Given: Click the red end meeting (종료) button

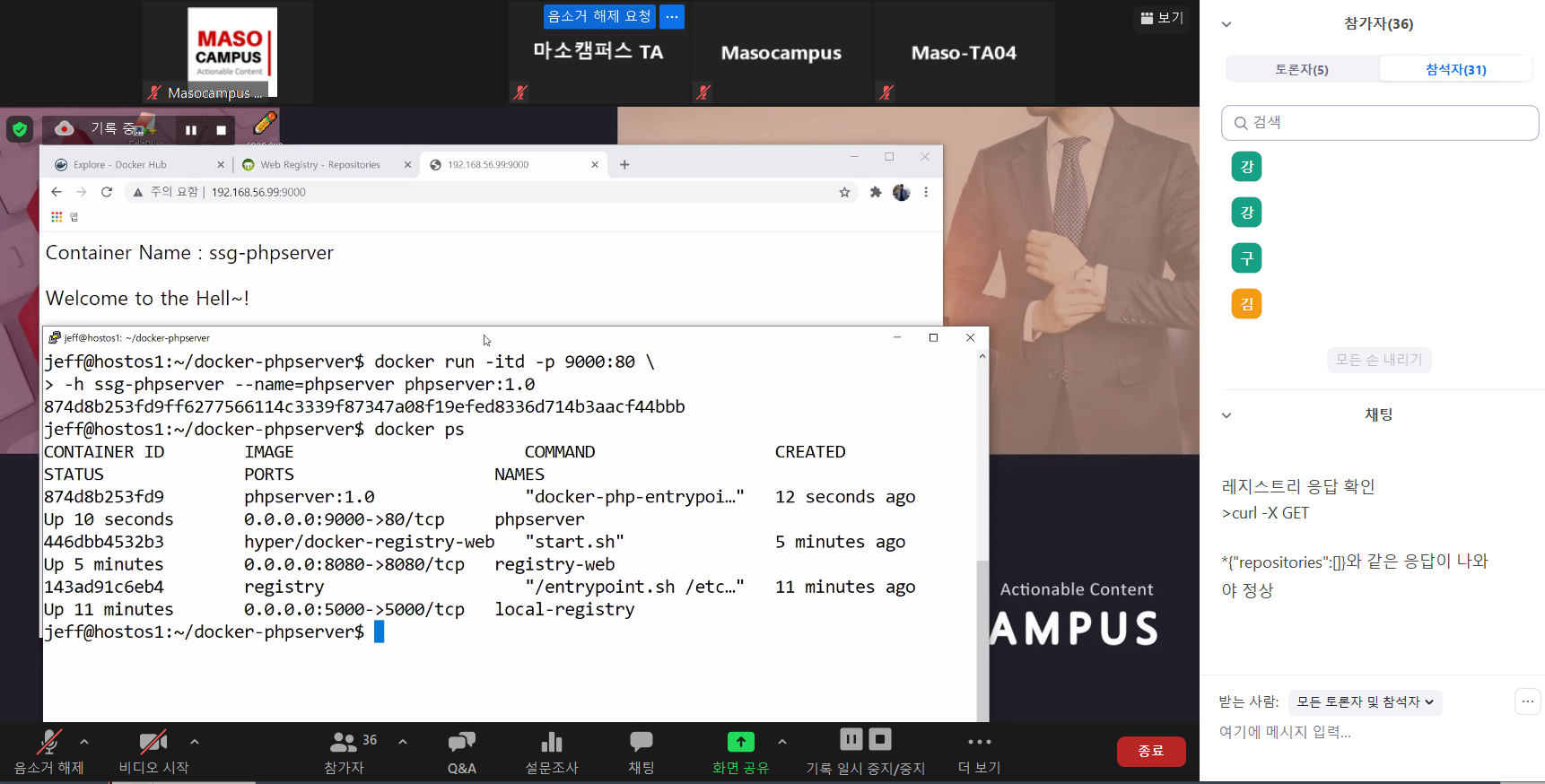Looking at the screenshot, I should [1150, 751].
